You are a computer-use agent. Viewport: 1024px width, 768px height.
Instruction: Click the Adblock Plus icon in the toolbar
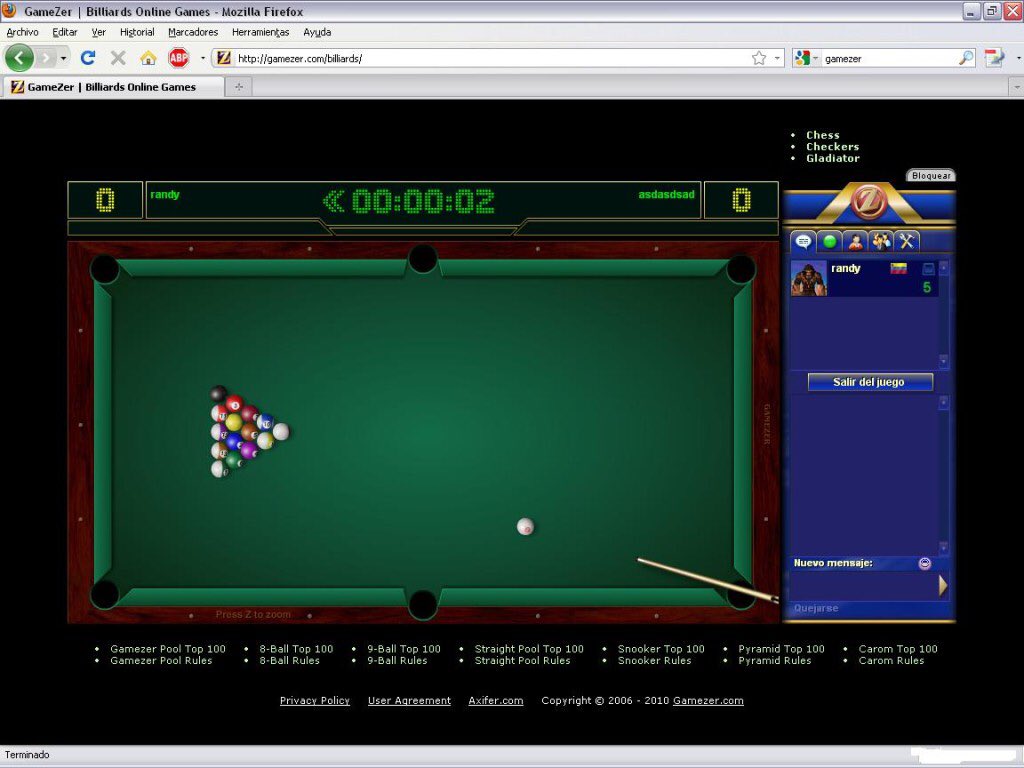pos(178,57)
